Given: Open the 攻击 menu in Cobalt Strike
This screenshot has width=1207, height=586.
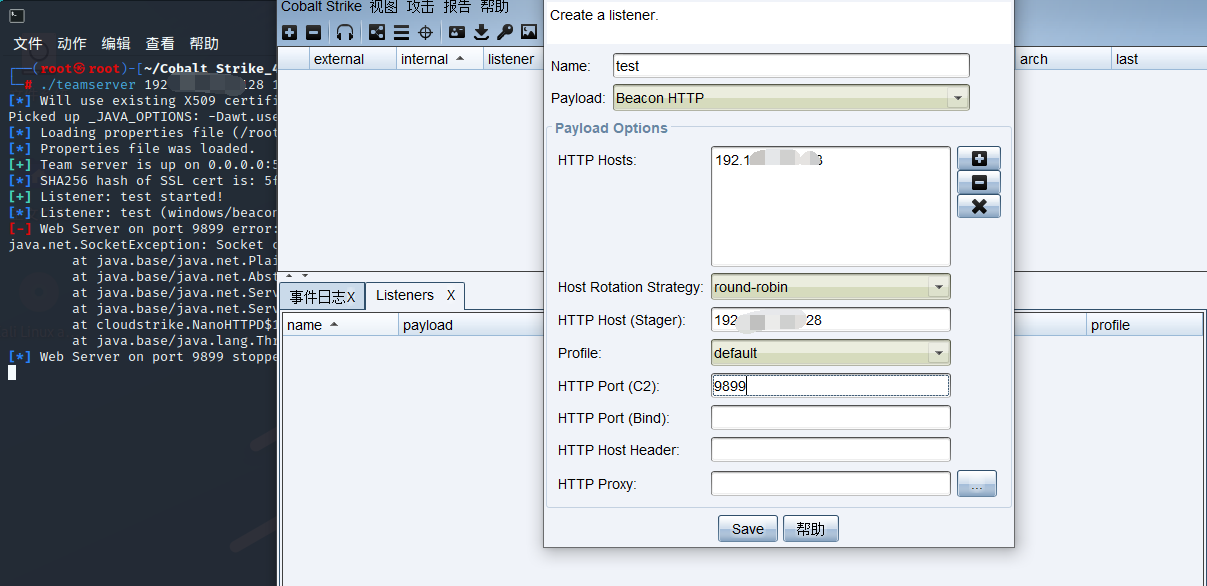Looking at the screenshot, I should point(421,7).
